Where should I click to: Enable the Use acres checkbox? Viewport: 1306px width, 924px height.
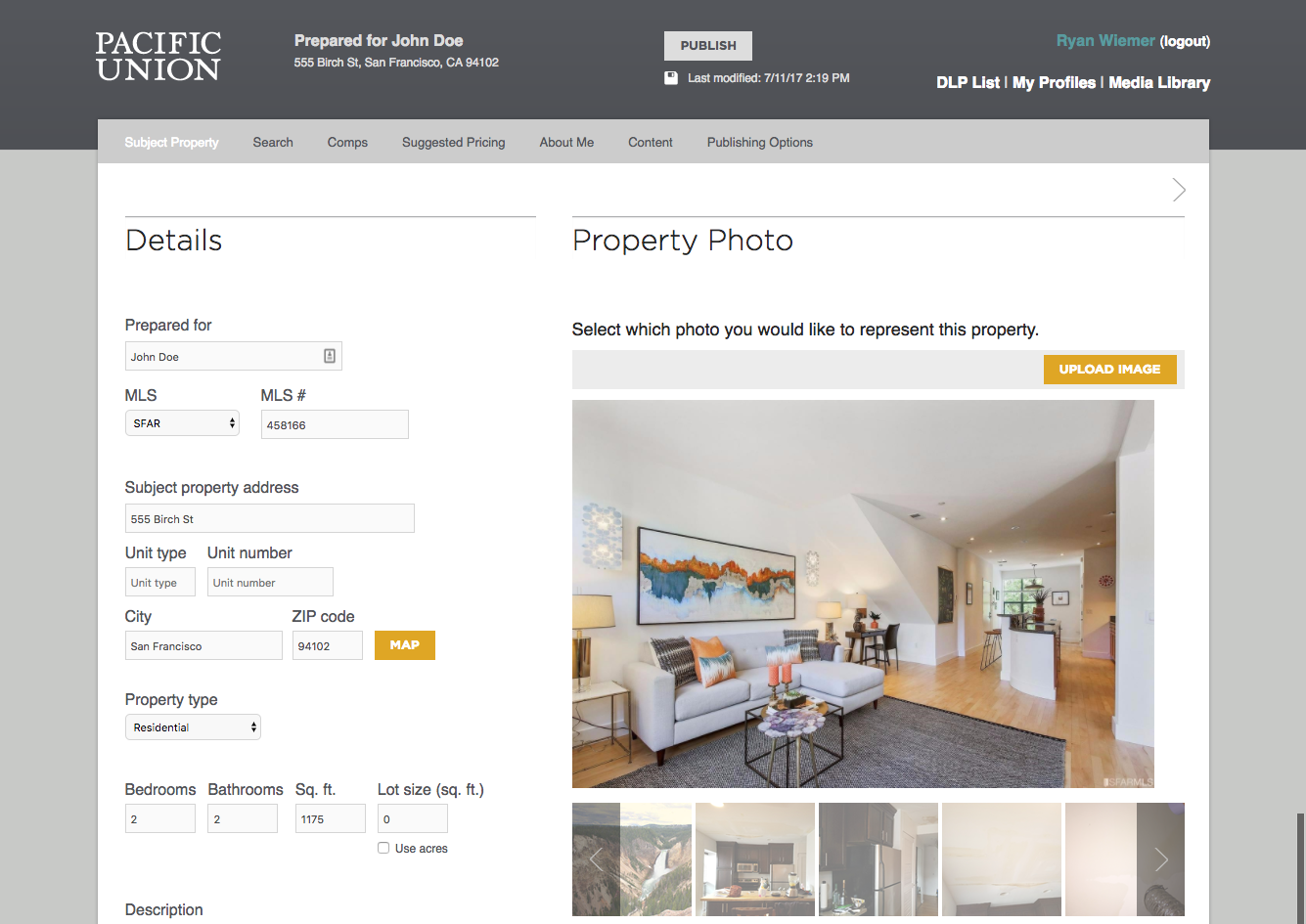tap(383, 848)
